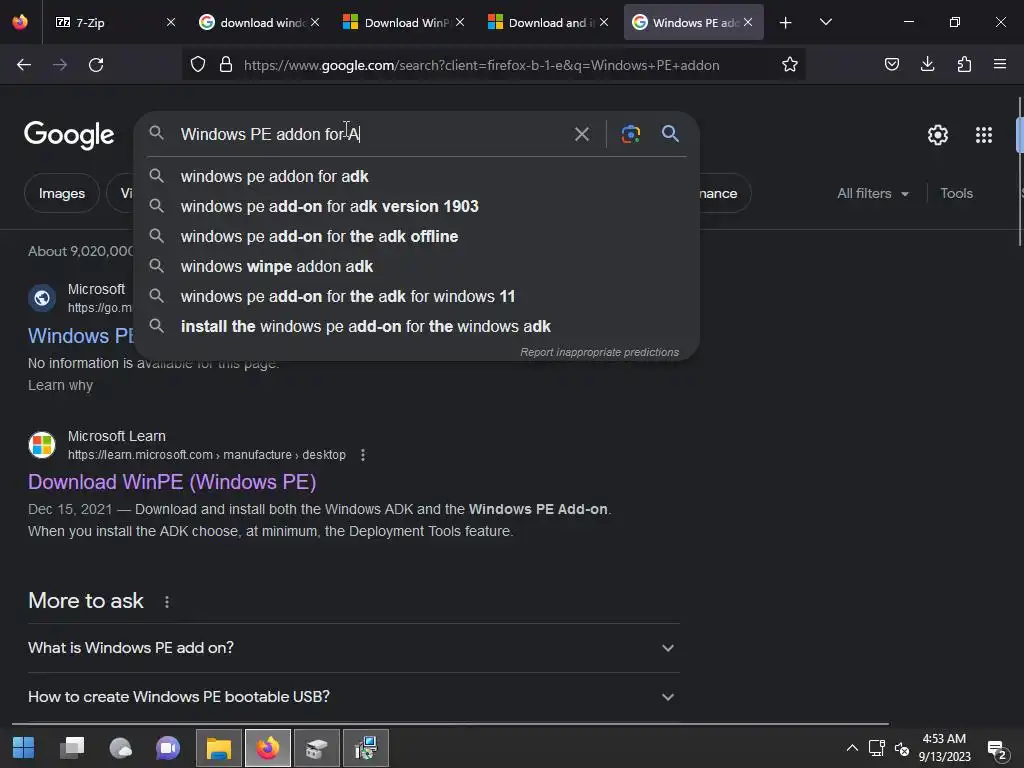1024x768 pixels.
Task: Click the site lock padlock icon
Action: (x=226, y=65)
